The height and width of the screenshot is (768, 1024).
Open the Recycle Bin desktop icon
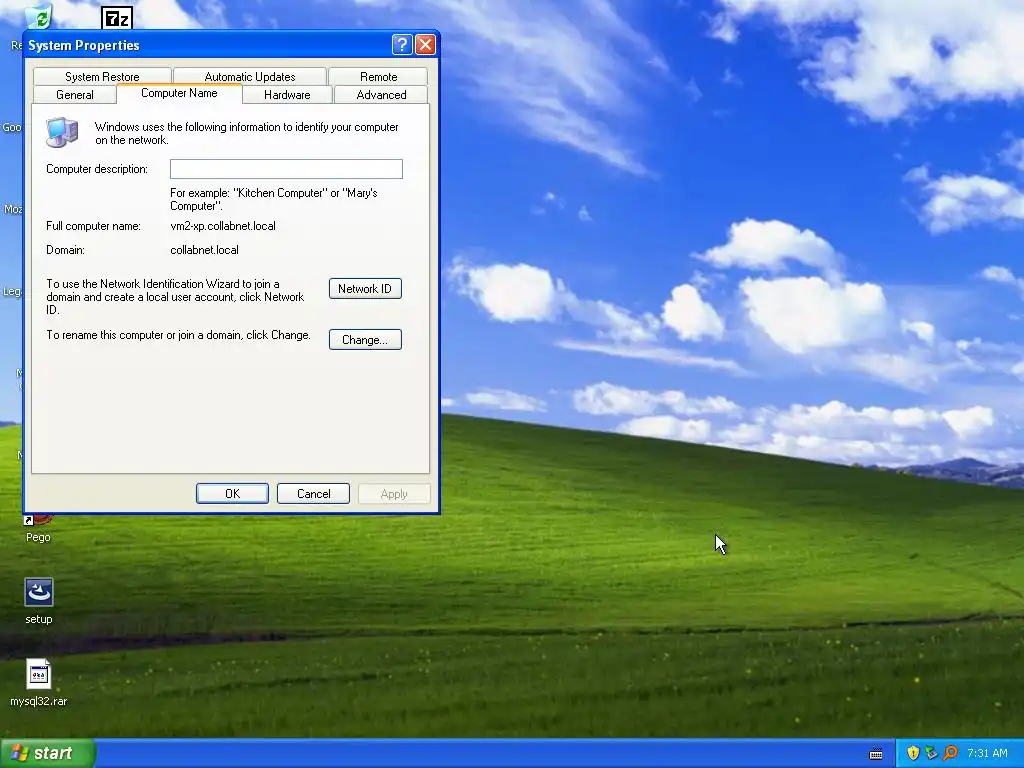point(39,16)
